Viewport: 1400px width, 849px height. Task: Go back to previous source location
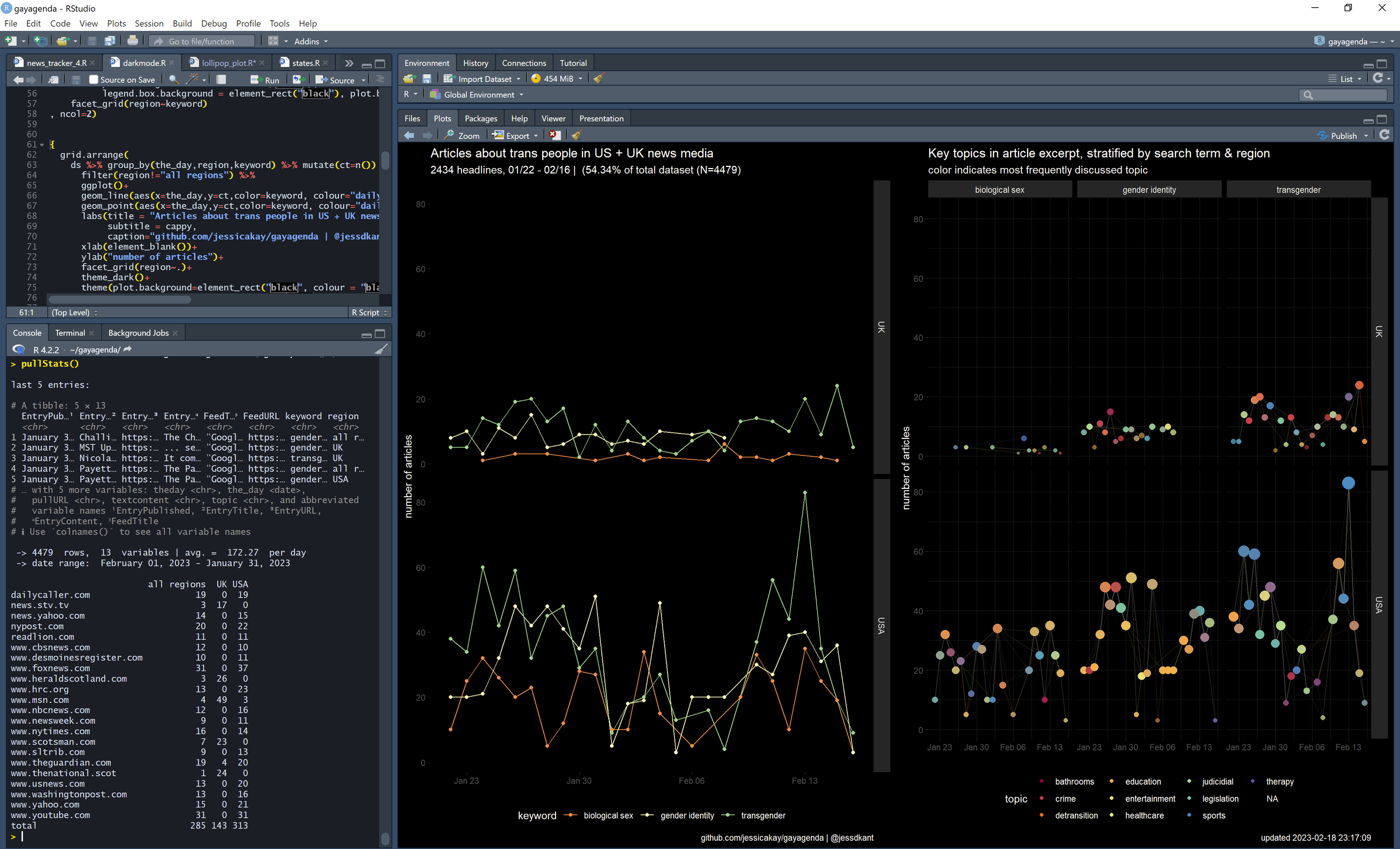pos(18,80)
